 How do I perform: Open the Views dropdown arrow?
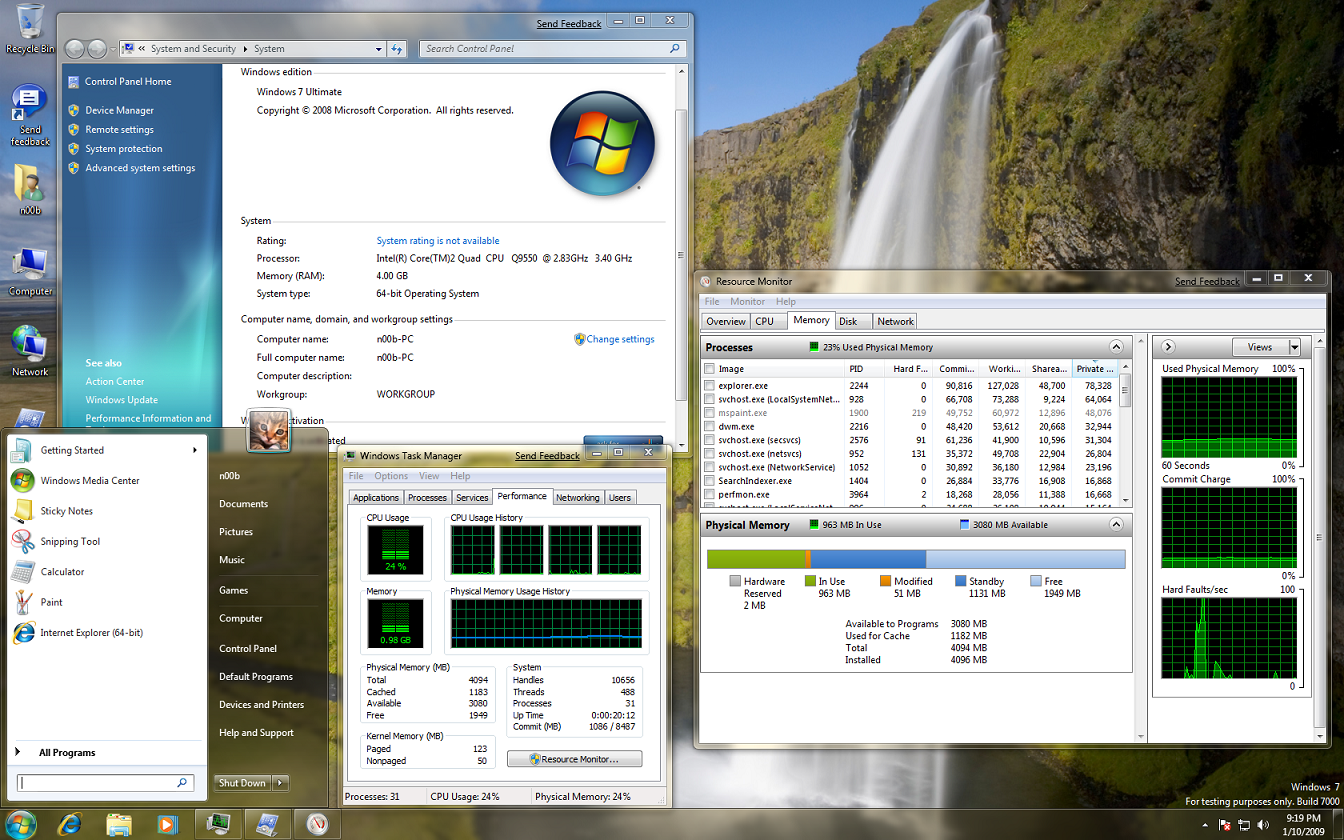(x=1295, y=347)
